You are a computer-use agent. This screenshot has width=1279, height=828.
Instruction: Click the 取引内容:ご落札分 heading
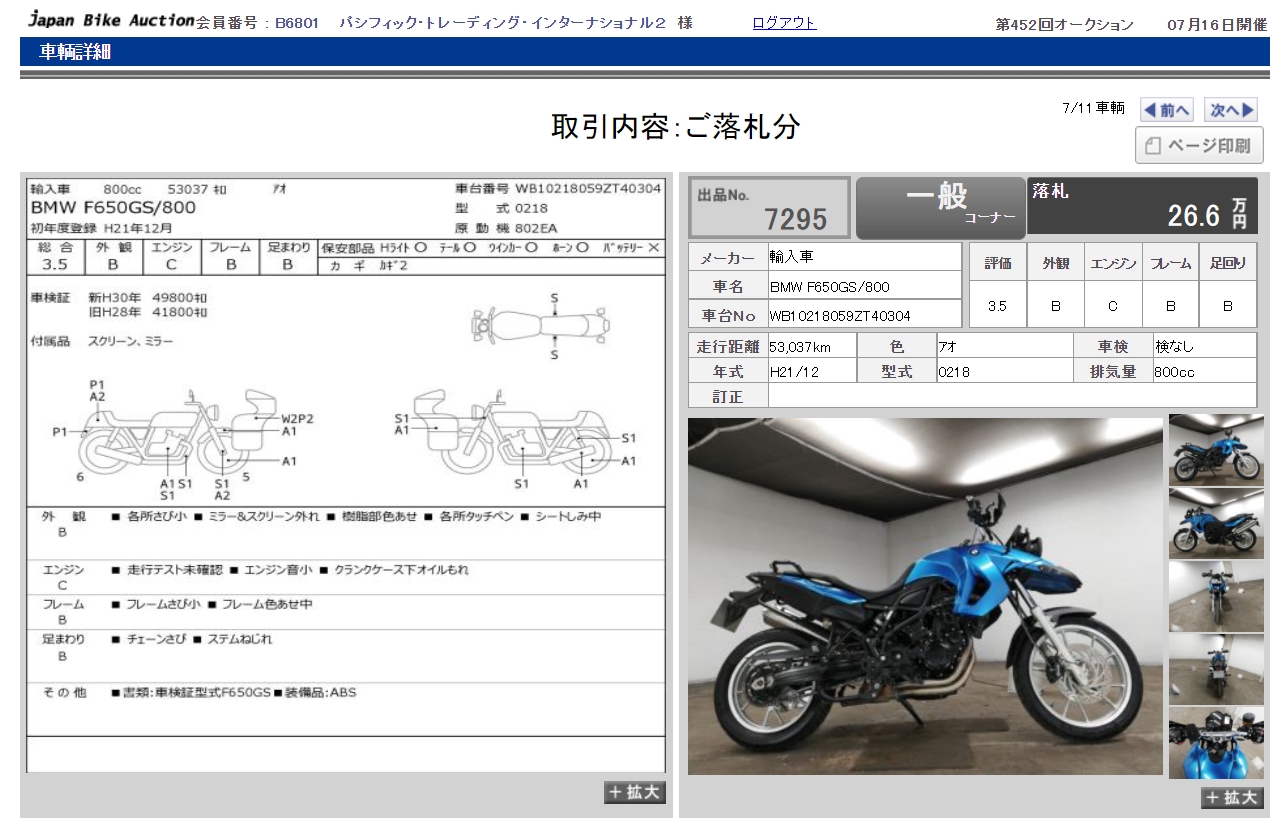click(676, 127)
